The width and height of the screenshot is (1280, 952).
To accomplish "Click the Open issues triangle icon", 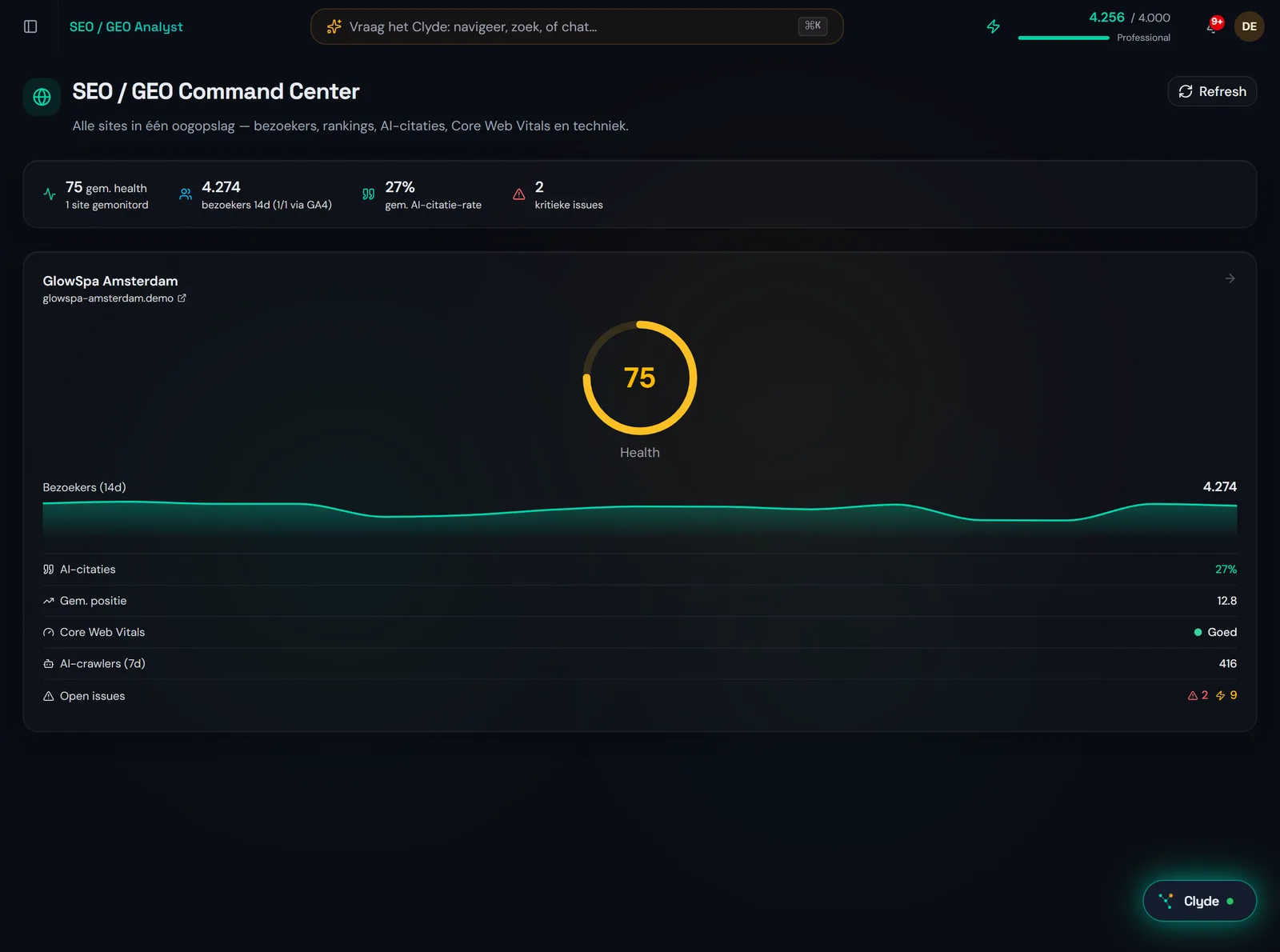I will pos(48,696).
